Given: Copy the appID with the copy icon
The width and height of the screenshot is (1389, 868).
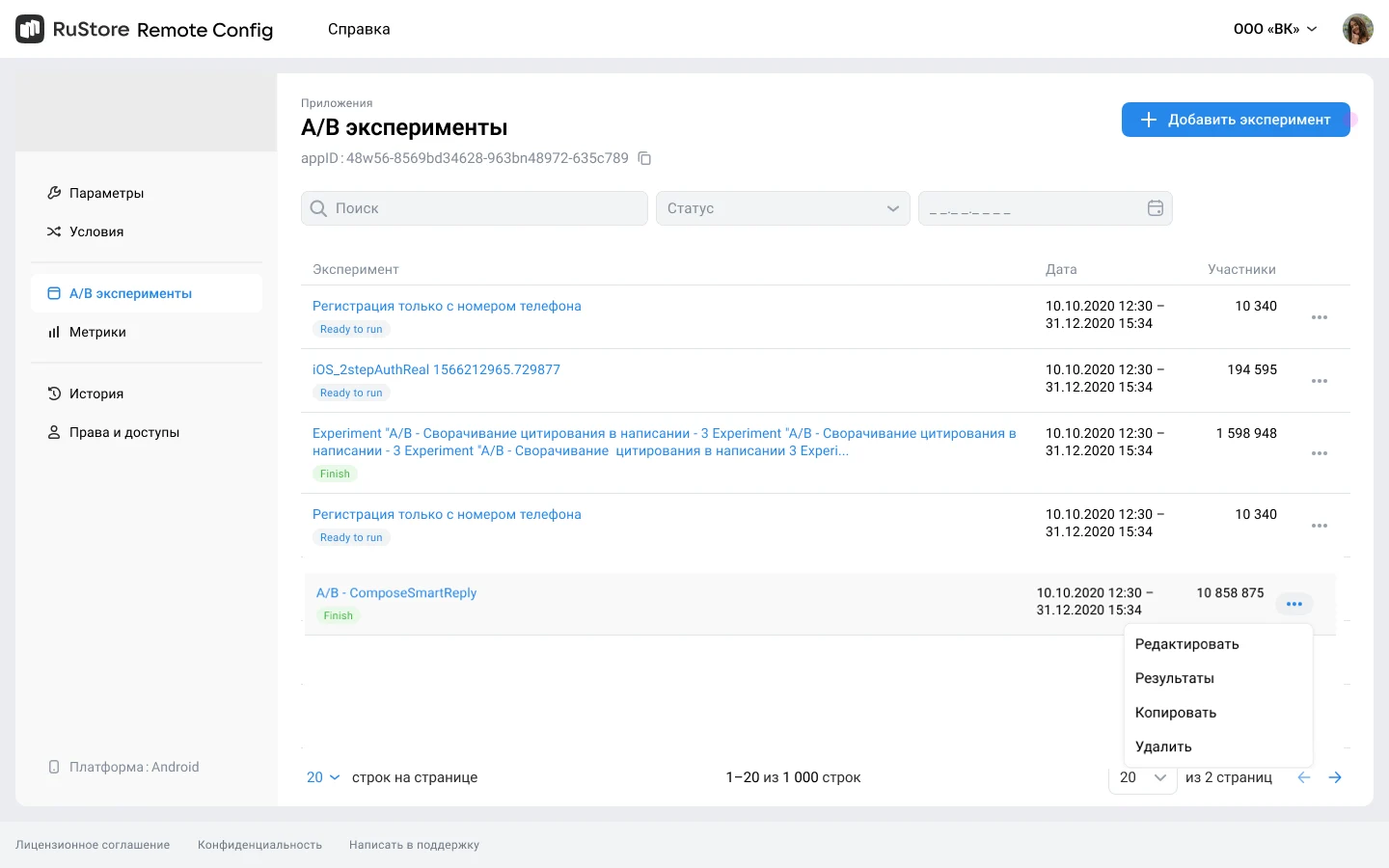Looking at the screenshot, I should point(645,158).
